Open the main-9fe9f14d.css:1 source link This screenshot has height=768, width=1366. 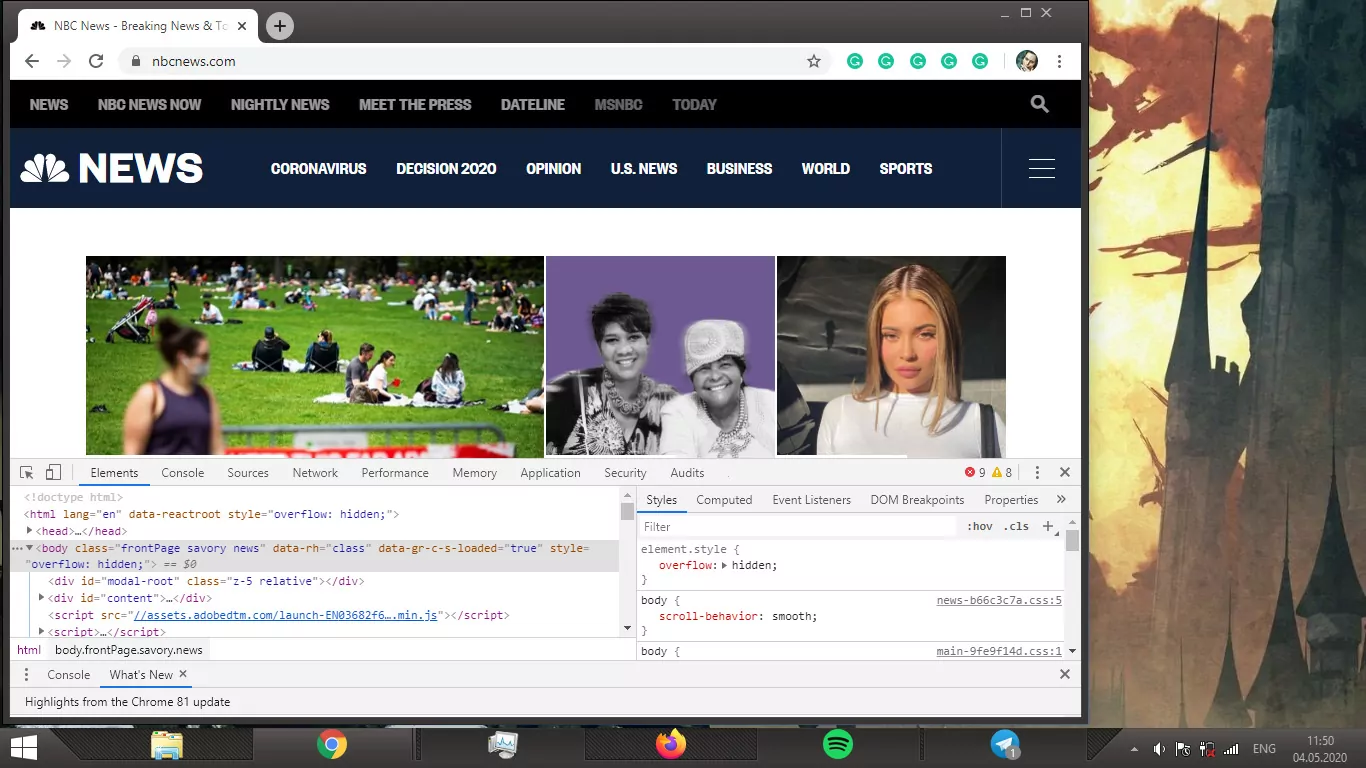pyautogui.click(x=999, y=651)
